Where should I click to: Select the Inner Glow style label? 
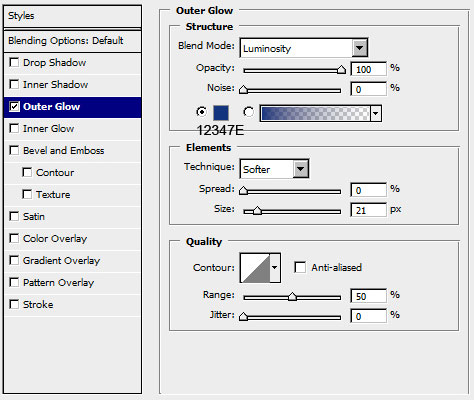[49, 128]
